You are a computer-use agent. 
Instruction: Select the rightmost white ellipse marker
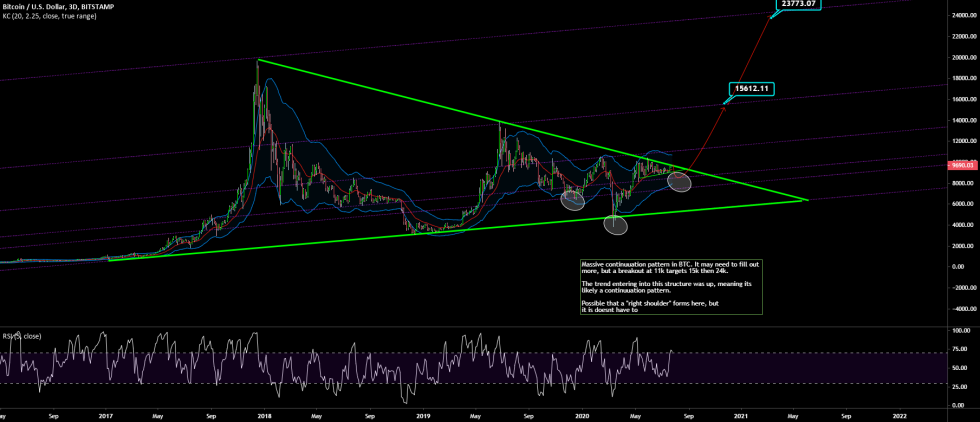click(680, 182)
